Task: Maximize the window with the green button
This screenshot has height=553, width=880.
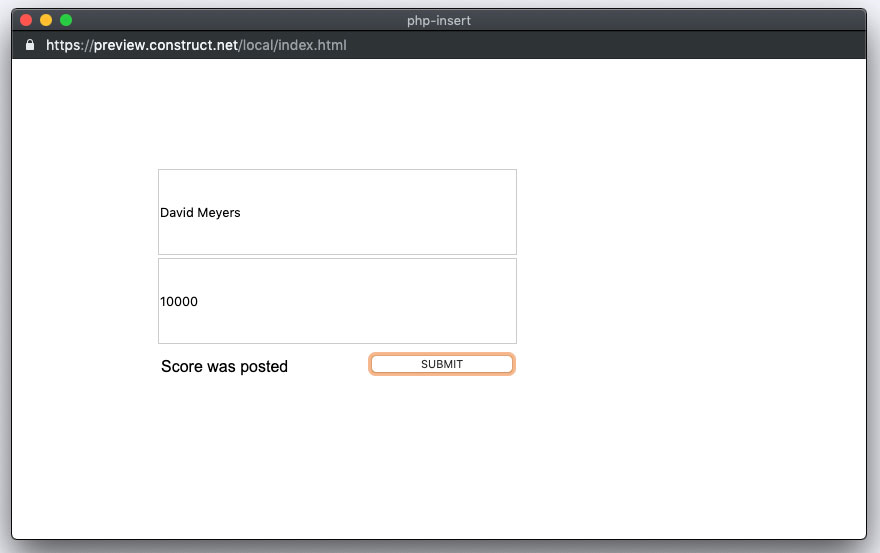Action: [x=66, y=20]
